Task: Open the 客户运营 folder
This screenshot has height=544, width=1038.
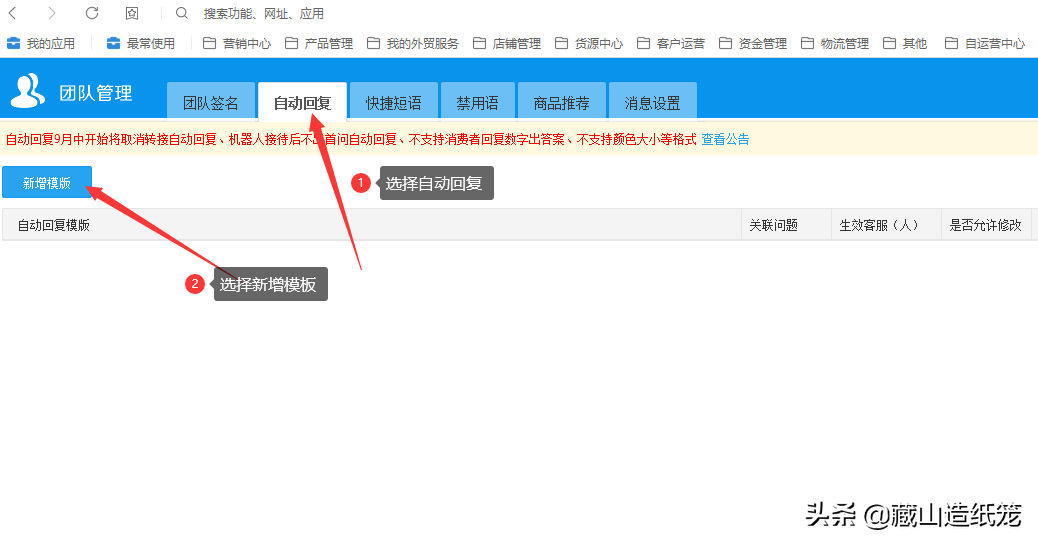Action: pos(671,44)
